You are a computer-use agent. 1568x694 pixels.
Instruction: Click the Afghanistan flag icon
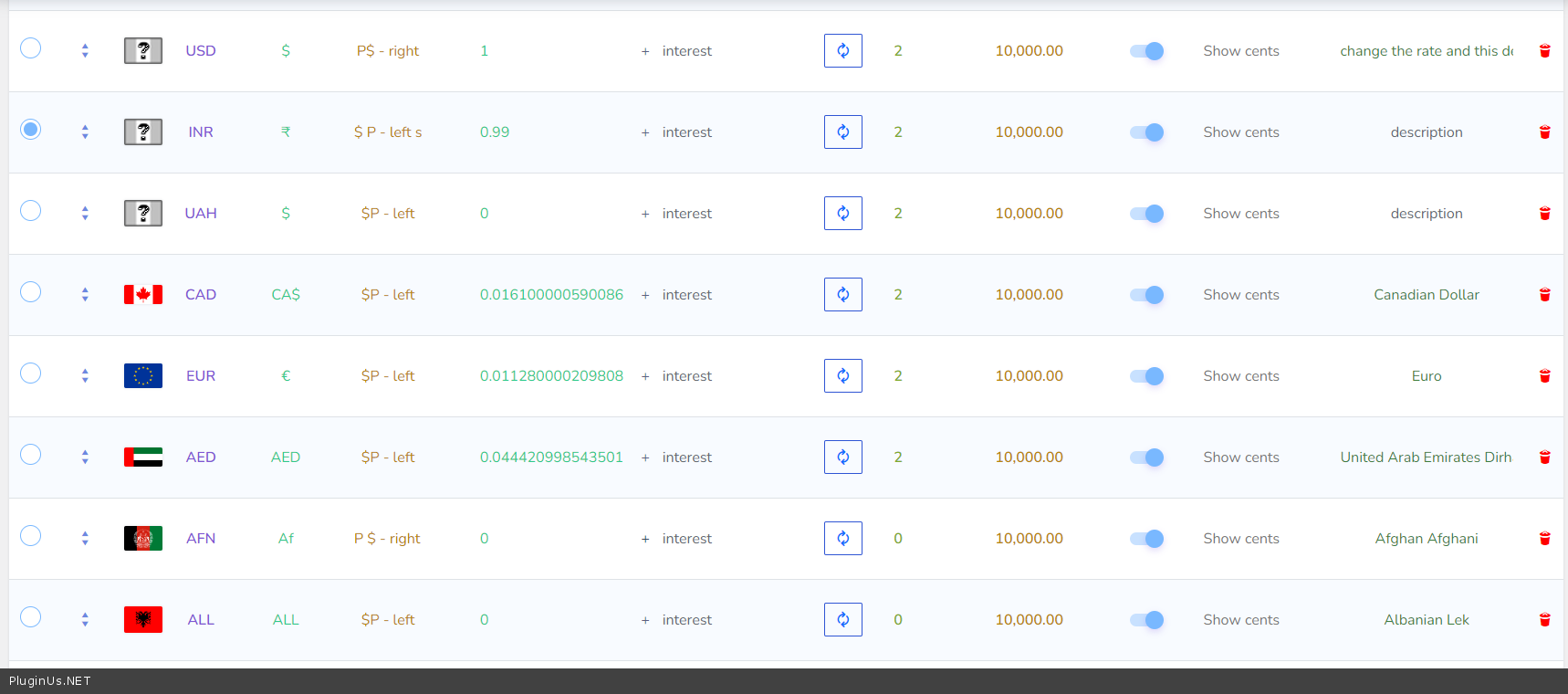coord(143,539)
